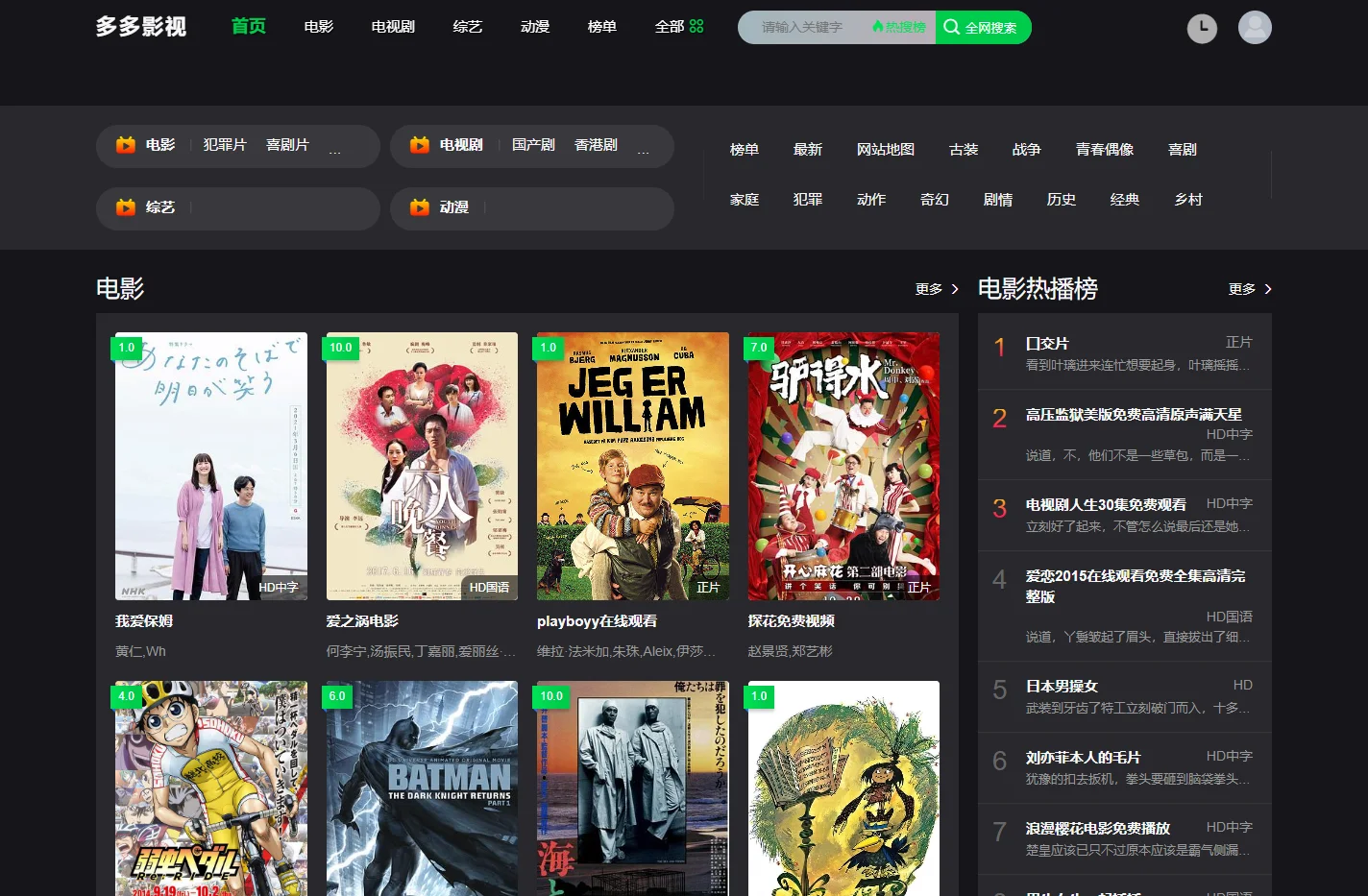
Task: Click the 热搜榜 hot search flame icon
Action: point(899,27)
